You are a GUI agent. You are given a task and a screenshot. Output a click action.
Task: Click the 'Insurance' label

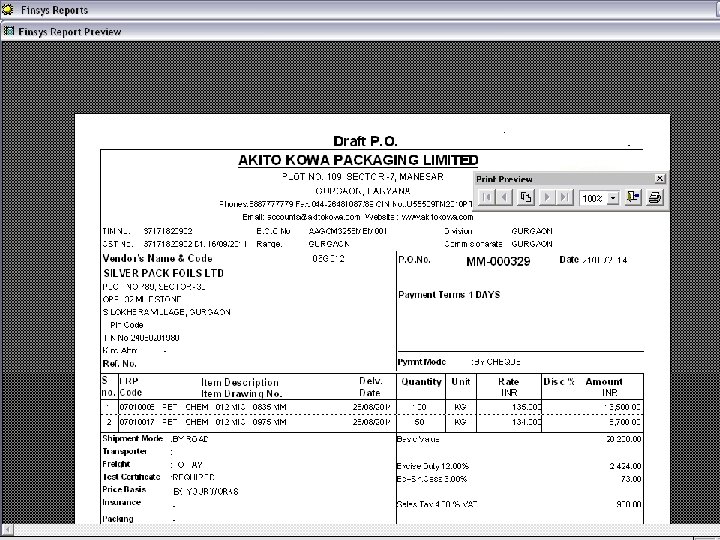coord(122,502)
